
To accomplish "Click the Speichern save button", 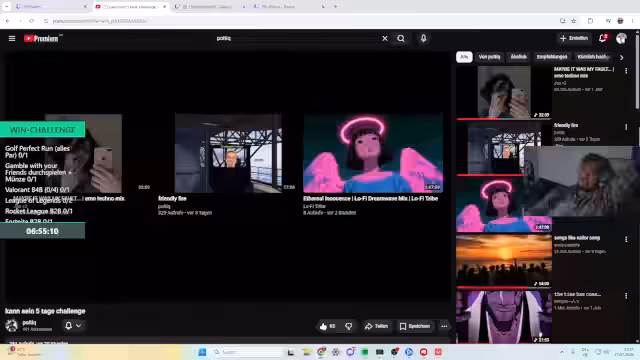I will coord(415,326).
